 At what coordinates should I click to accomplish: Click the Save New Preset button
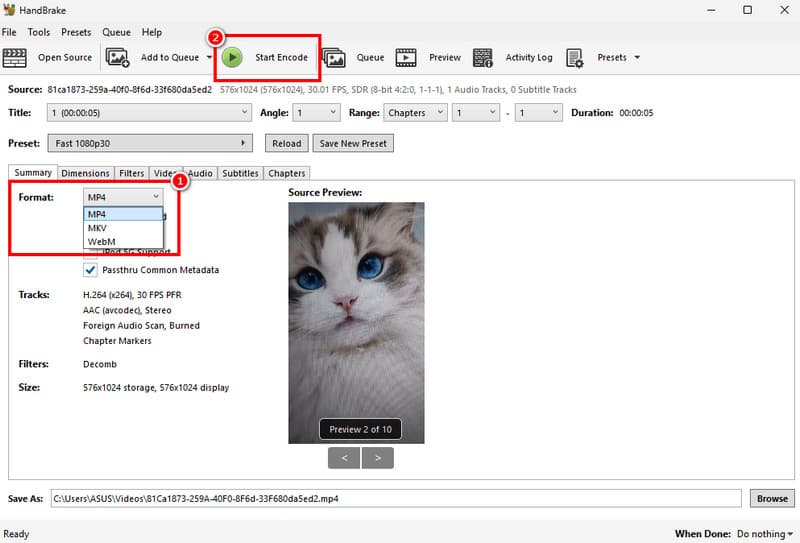click(x=352, y=143)
